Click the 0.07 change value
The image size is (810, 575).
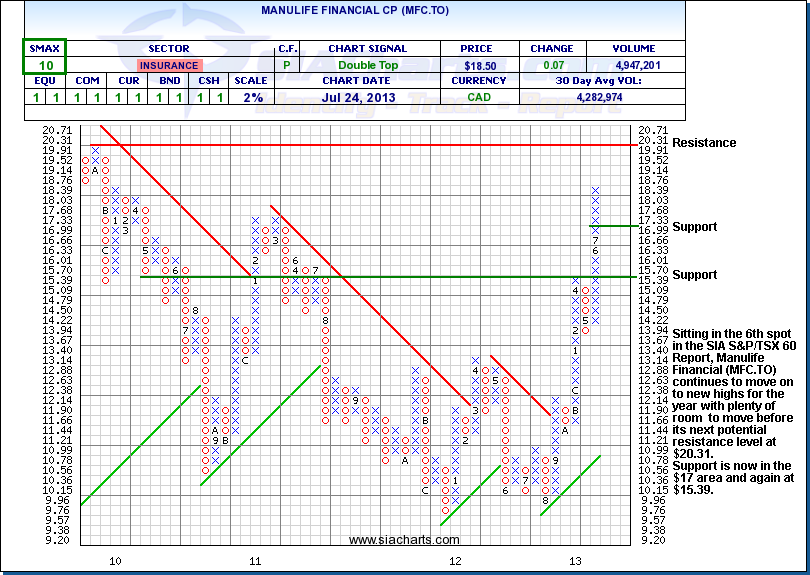pyautogui.click(x=552, y=64)
